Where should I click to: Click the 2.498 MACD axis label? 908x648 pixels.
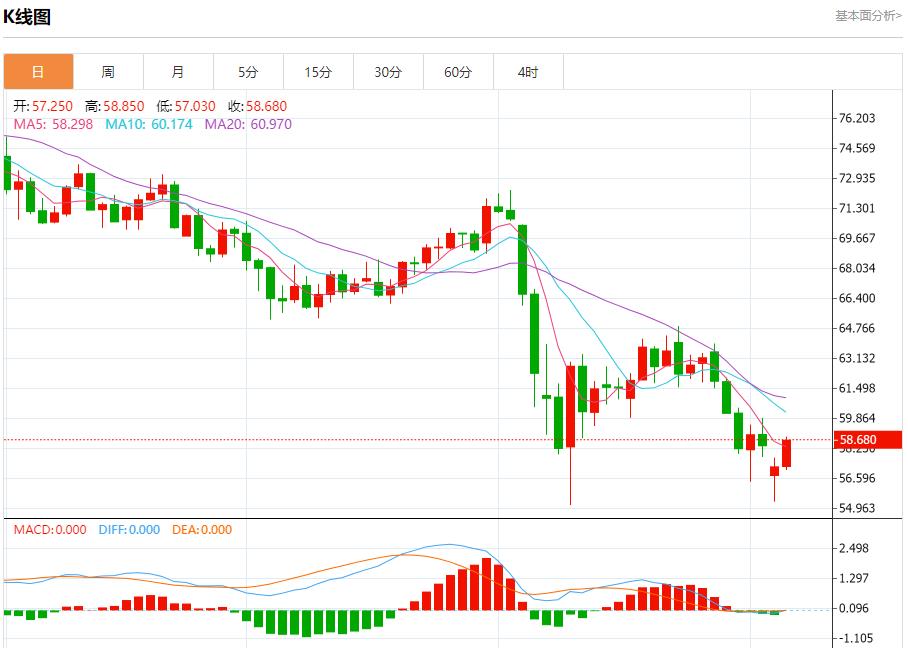(x=856, y=548)
